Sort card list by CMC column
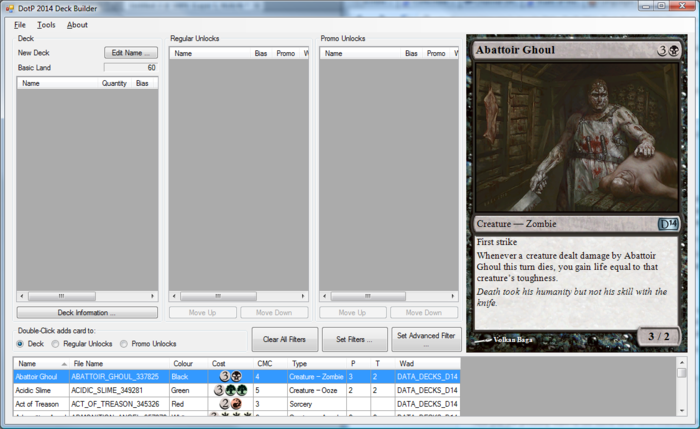The height and width of the screenshot is (429, 700). tap(270, 363)
